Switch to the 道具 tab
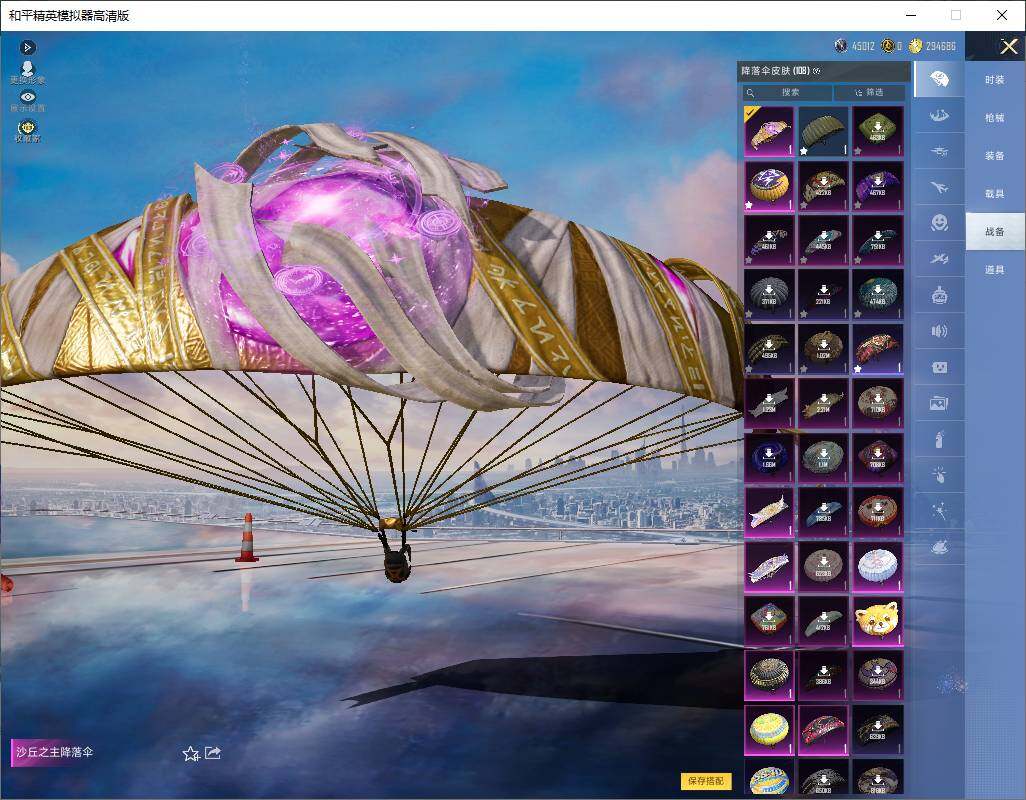This screenshot has height=800, width=1026. pos(995,270)
